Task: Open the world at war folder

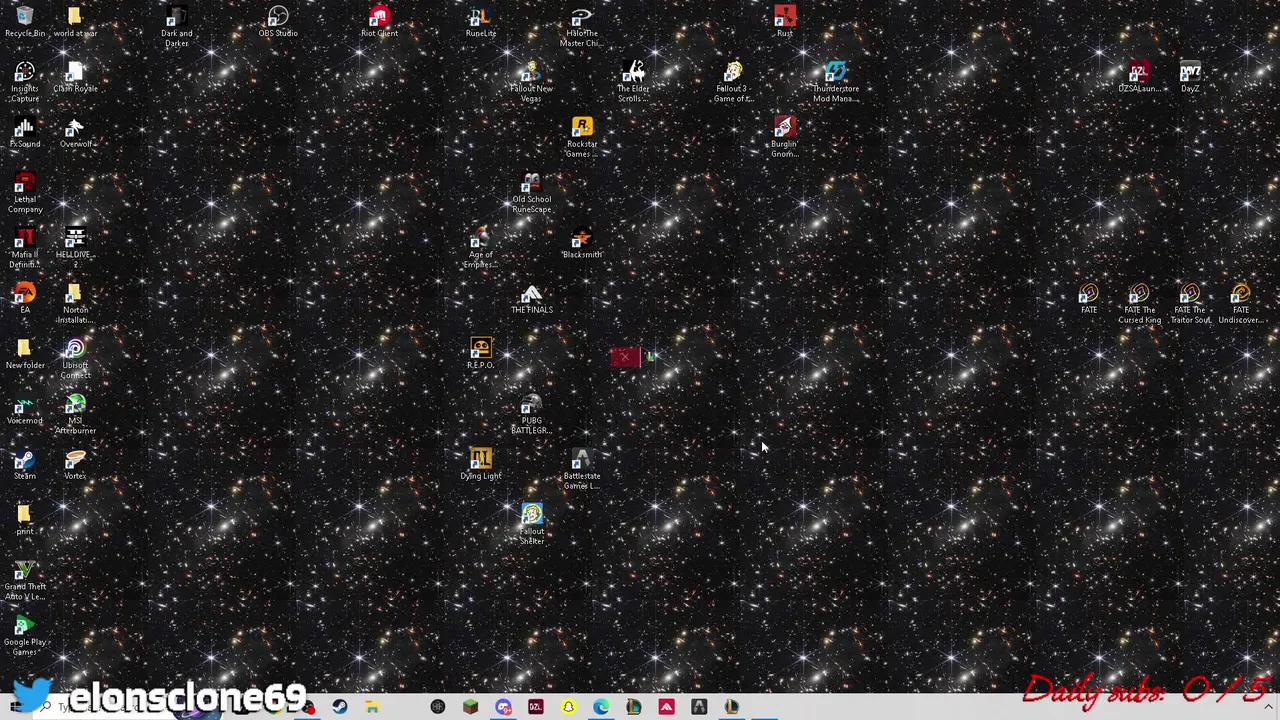Action: coord(75,21)
